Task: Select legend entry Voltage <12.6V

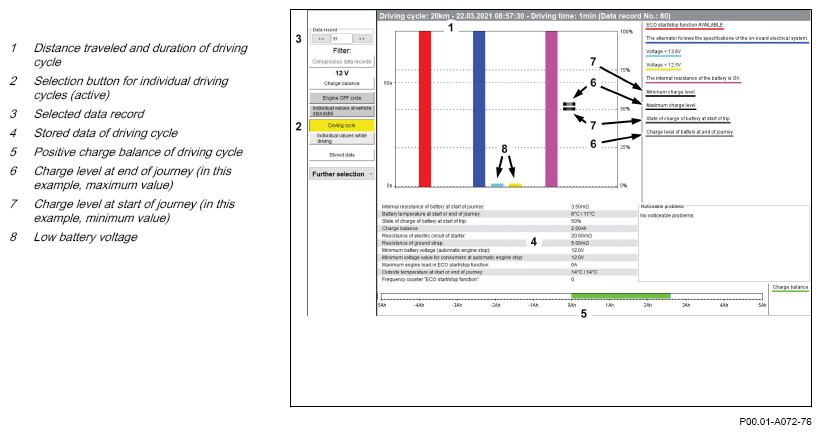Action: coord(663,65)
